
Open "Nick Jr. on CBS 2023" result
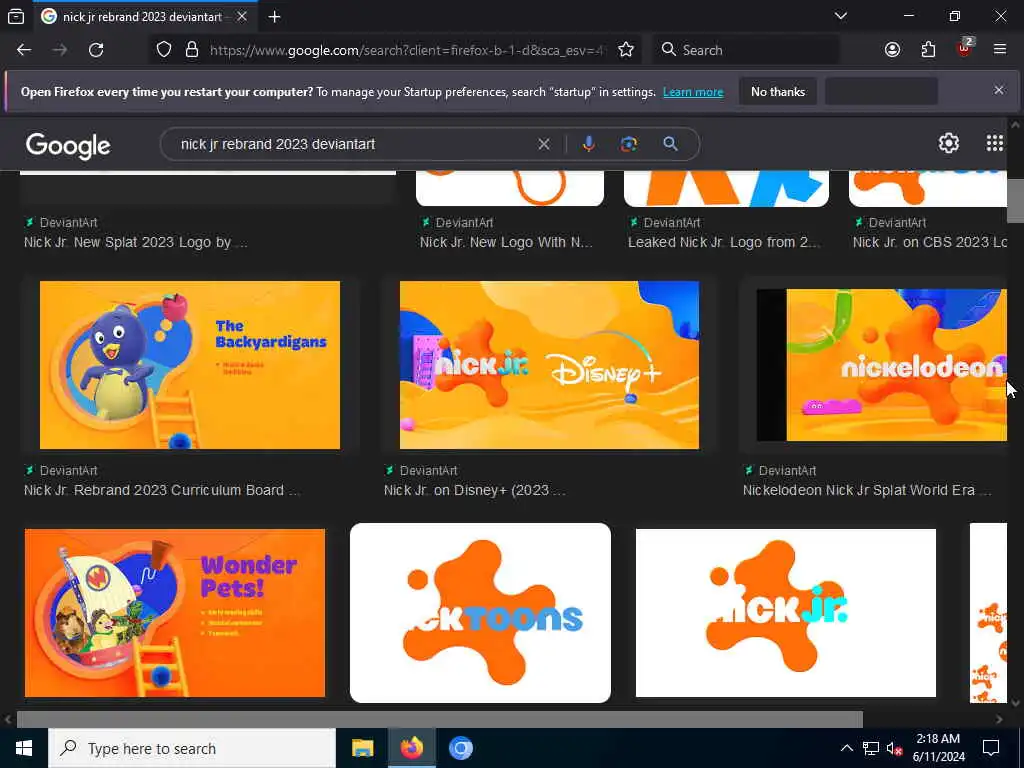929,242
